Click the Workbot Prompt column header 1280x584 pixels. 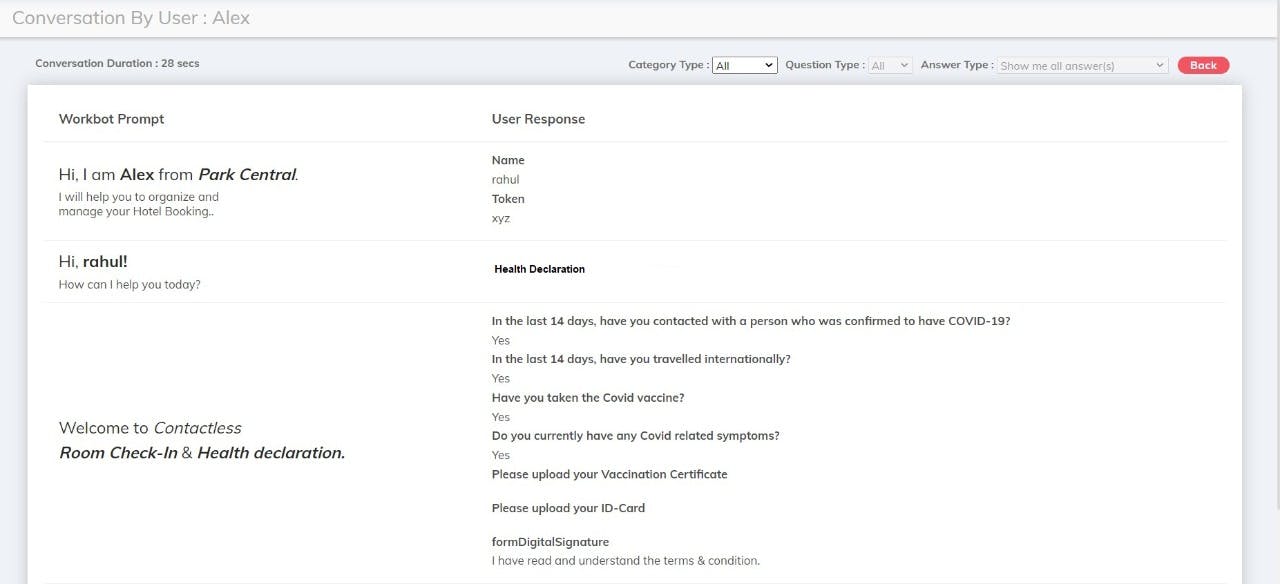[111, 119]
